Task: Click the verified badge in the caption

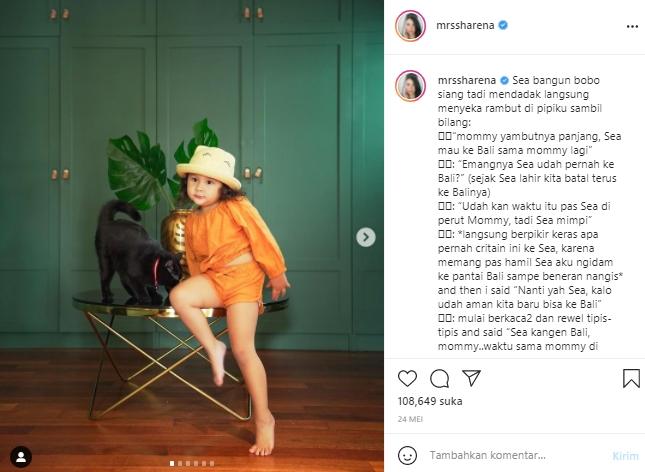Action: [x=505, y=78]
